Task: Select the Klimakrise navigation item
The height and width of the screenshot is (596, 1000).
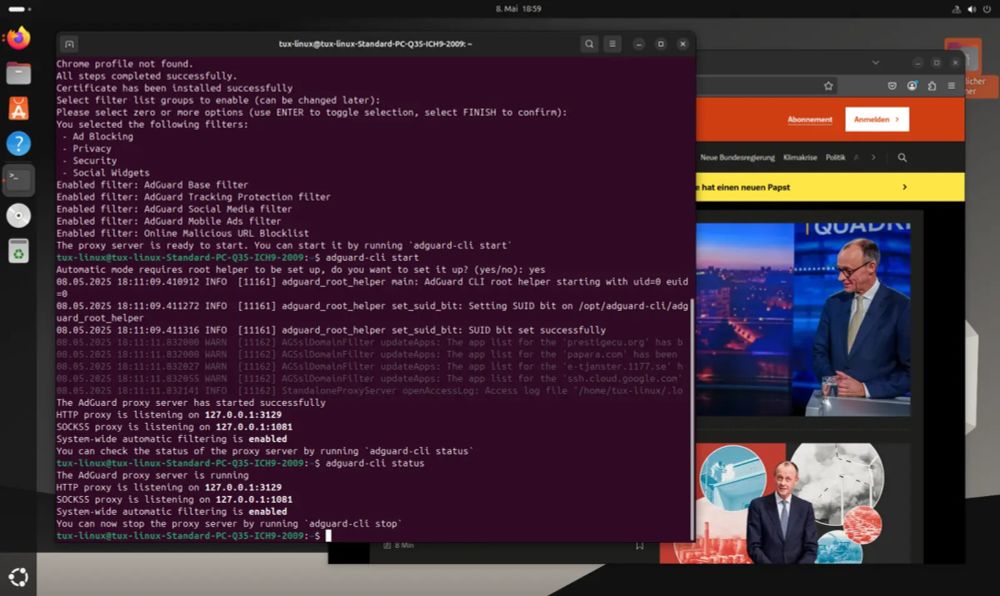Action: pos(800,157)
